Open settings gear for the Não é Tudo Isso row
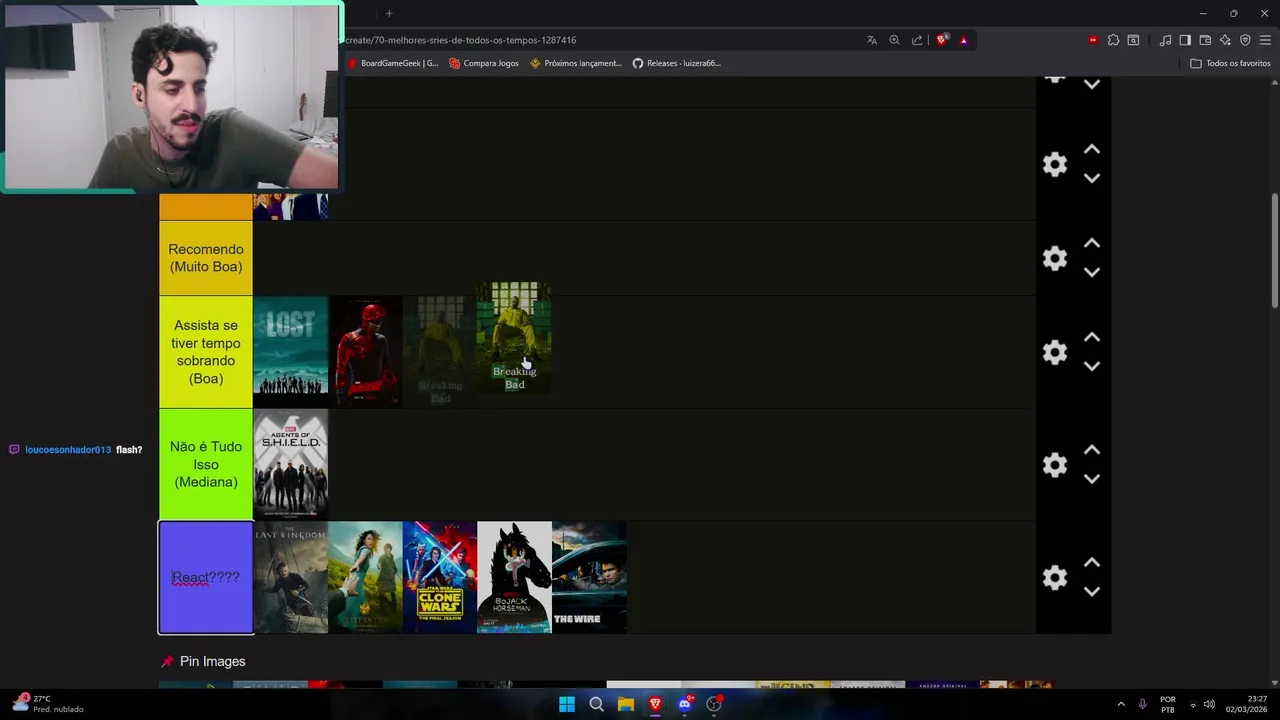This screenshot has height=720, width=1280. click(x=1055, y=465)
